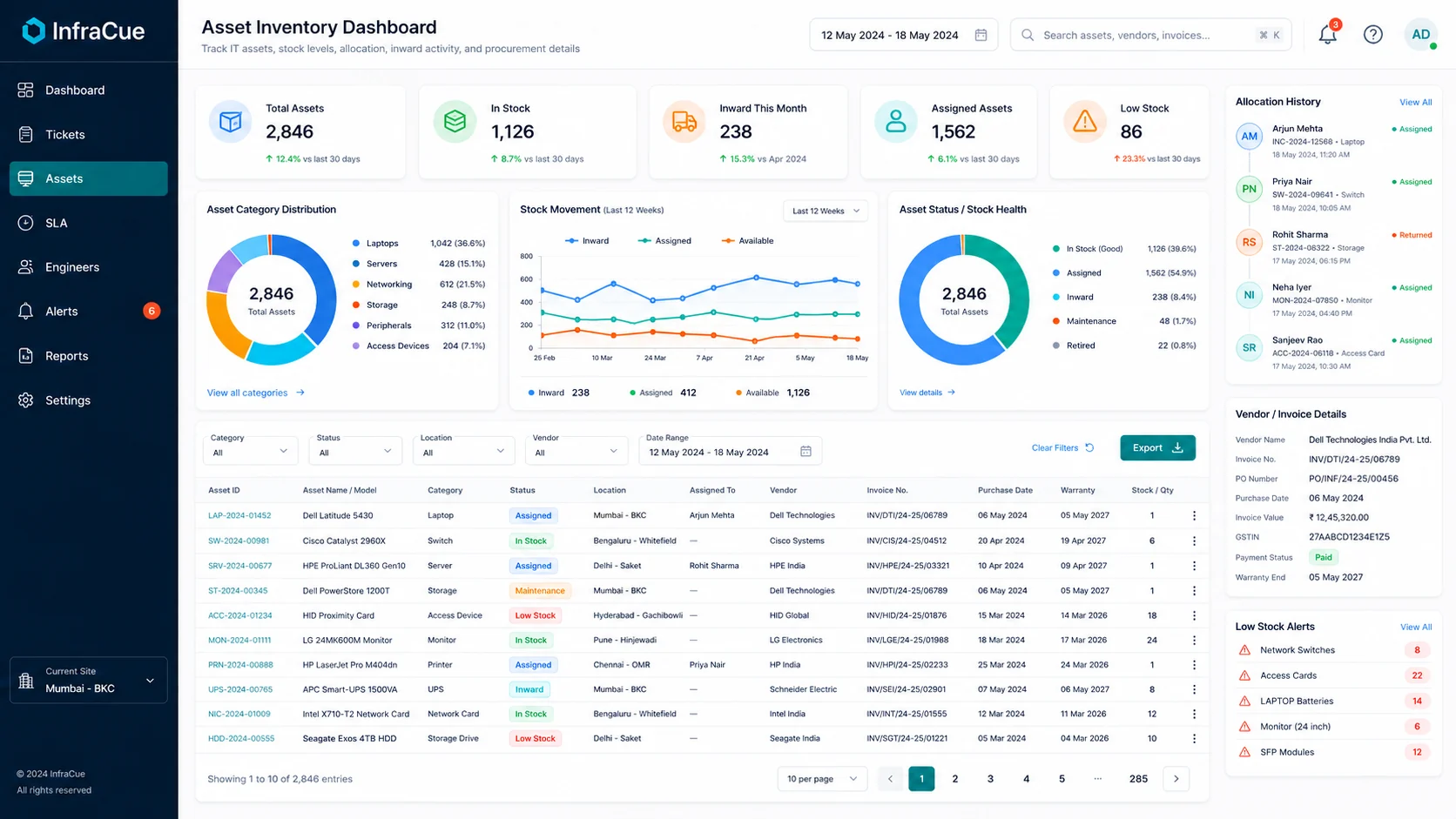Image resolution: width=1456 pixels, height=819 pixels.
Task: Open the Date Range filter field
Action: point(731,452)
